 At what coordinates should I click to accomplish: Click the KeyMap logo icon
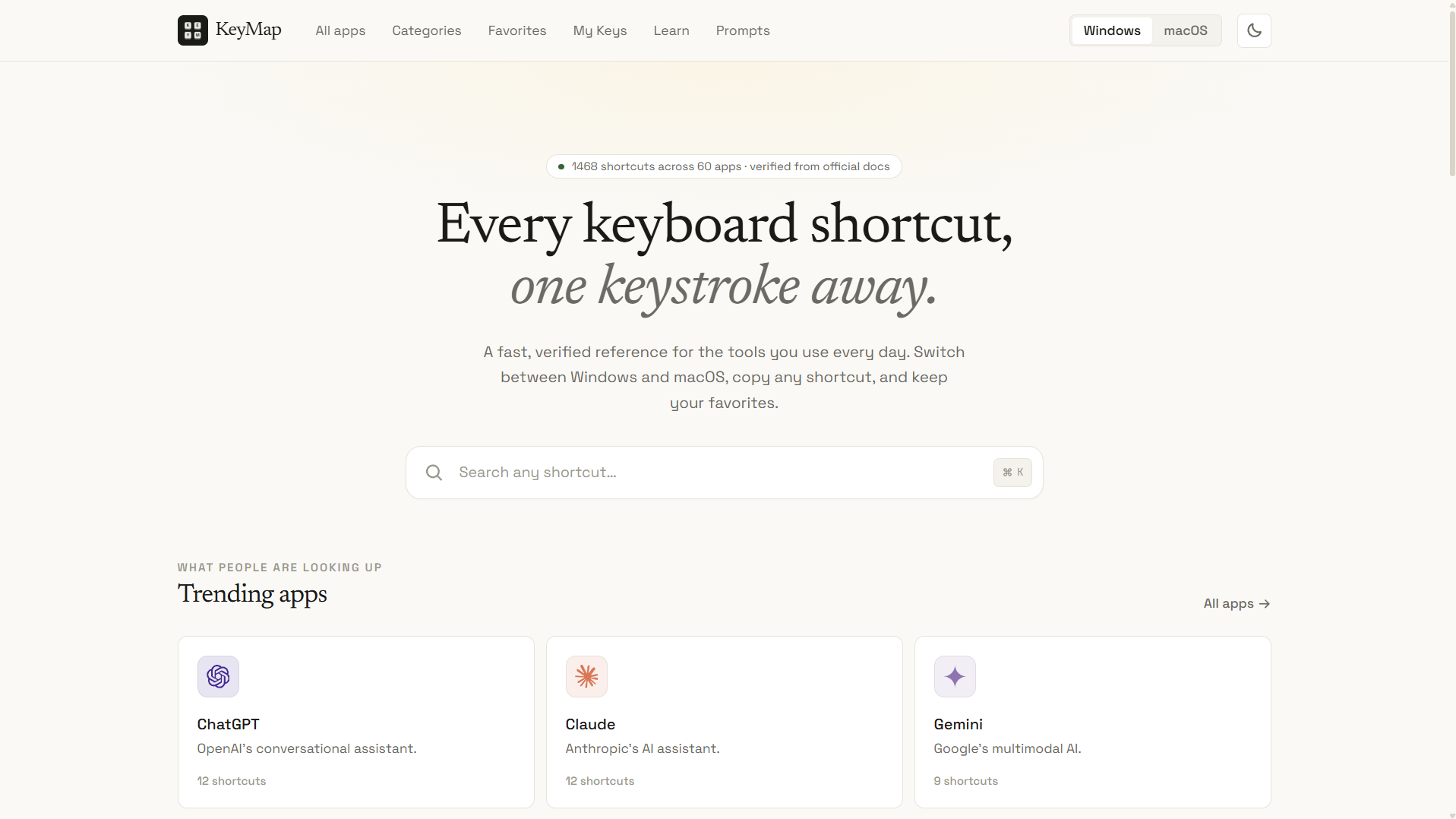point(192,30)
